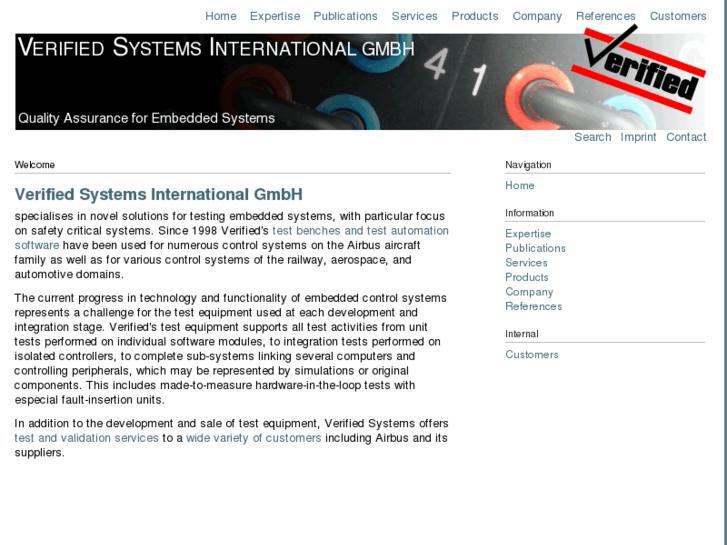This screenshot has height=545, width=727.
Task: Open the Contact link
Action: pyautogui.click(x=686, y=137)
